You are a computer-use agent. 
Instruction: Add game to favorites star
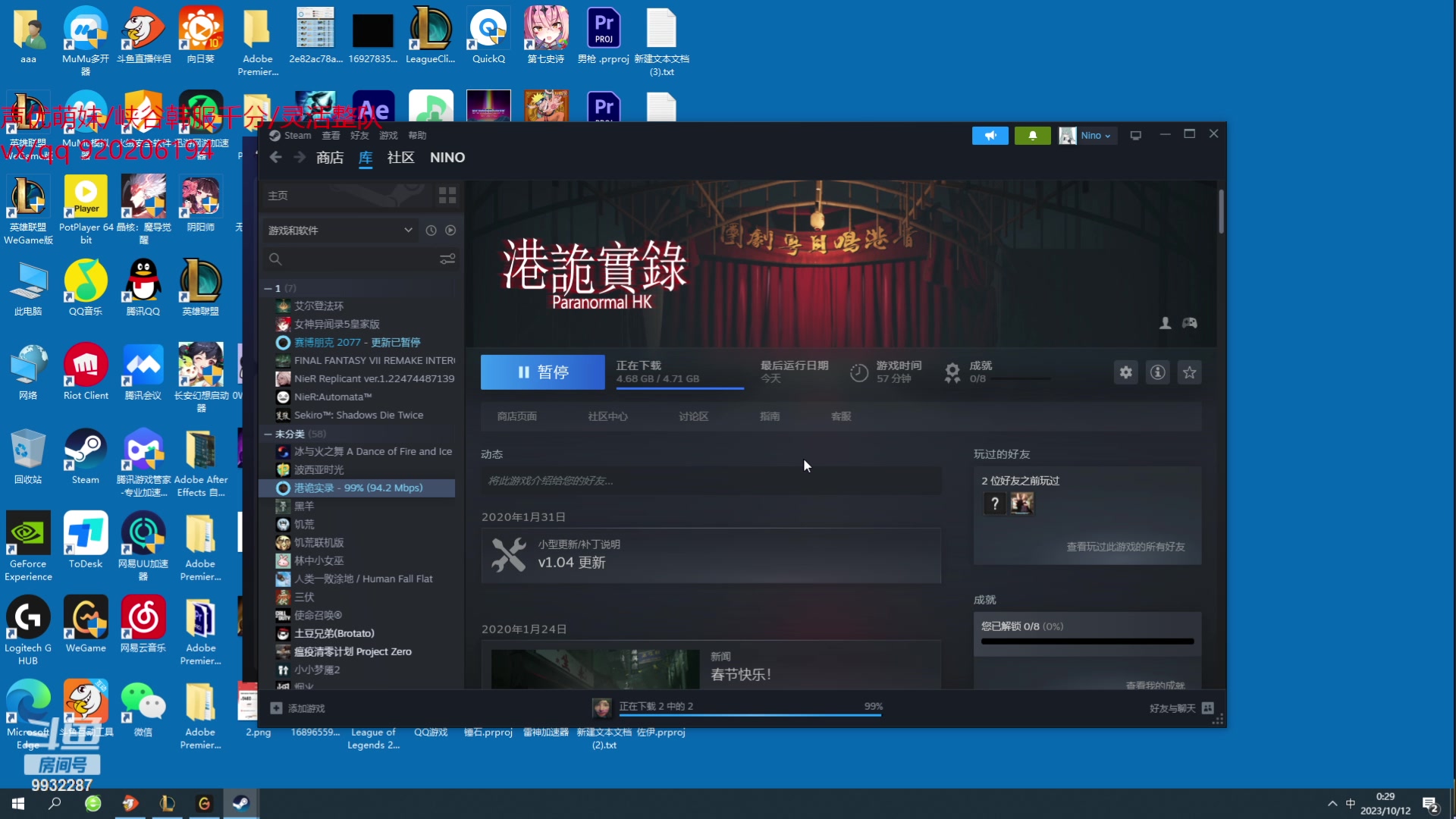(1190, 372)
